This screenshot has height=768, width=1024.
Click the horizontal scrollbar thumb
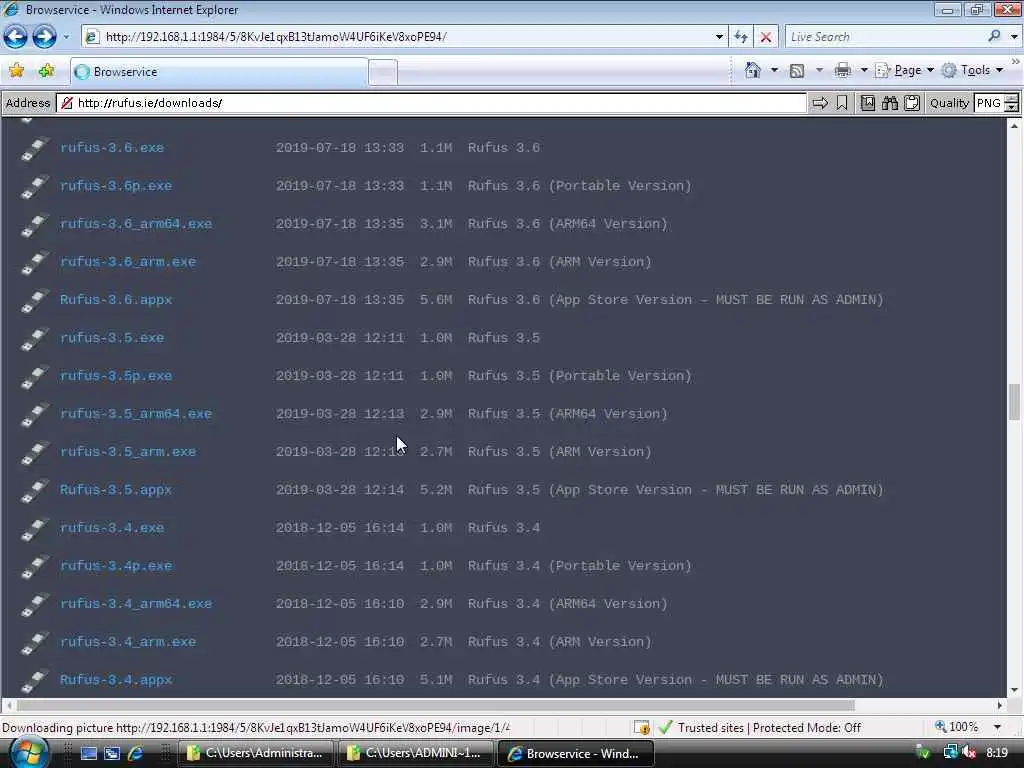click(x=436, y=705)
